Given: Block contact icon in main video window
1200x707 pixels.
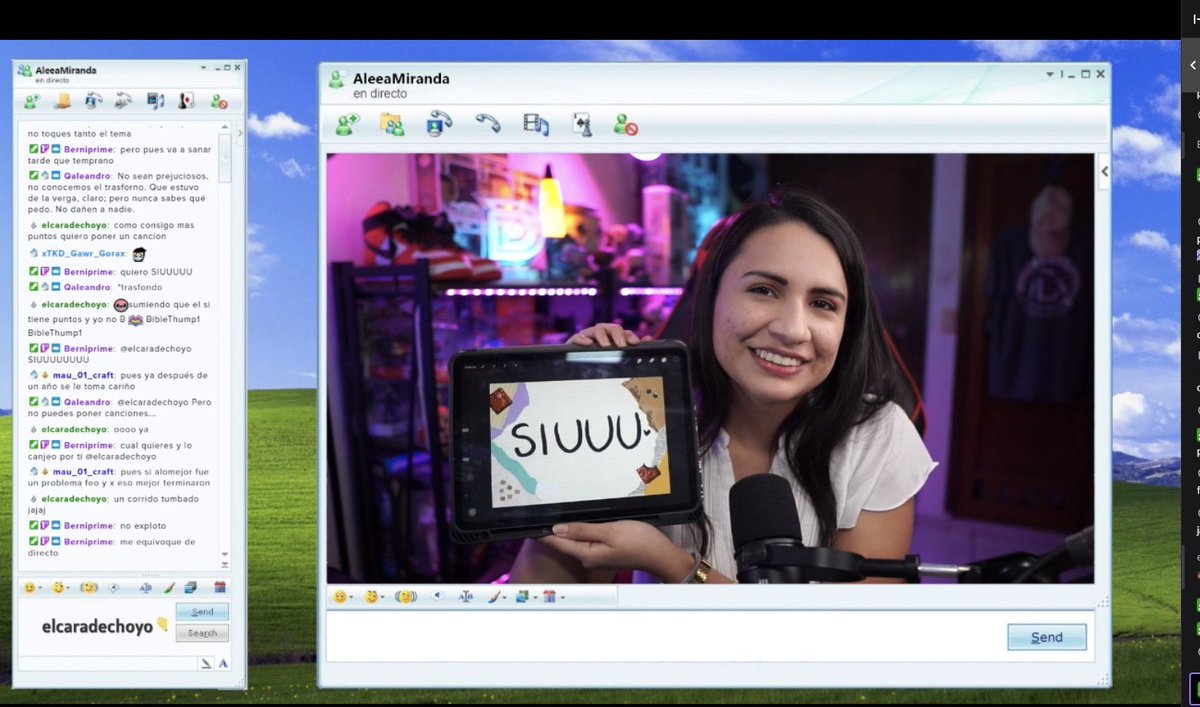Looking at the screenshot, I should click(626, 124).
